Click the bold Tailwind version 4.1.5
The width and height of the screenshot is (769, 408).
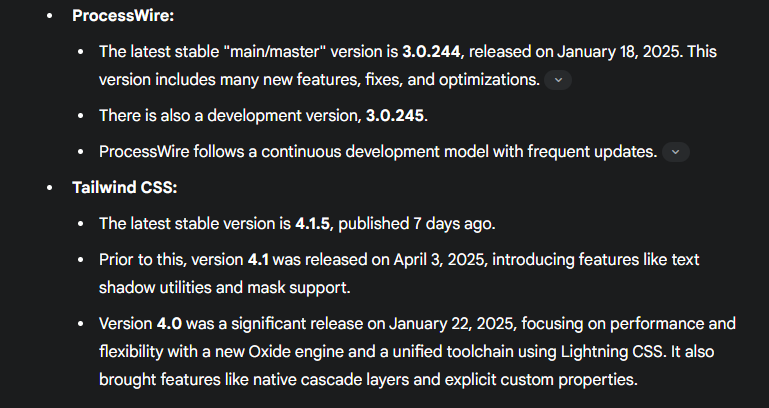click(x=312, y=224)
